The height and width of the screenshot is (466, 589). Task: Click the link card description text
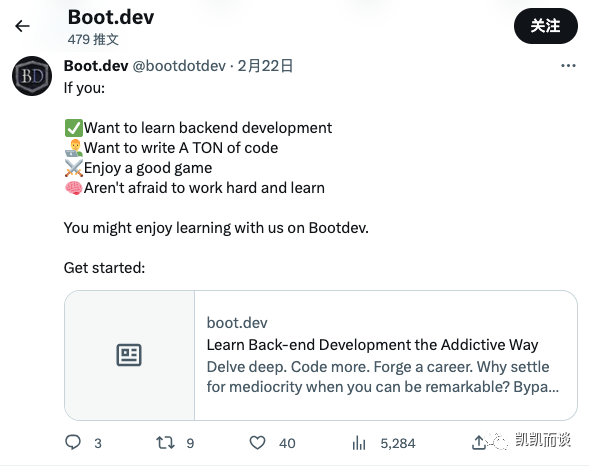pyautogui.click(x=383, y=377)
